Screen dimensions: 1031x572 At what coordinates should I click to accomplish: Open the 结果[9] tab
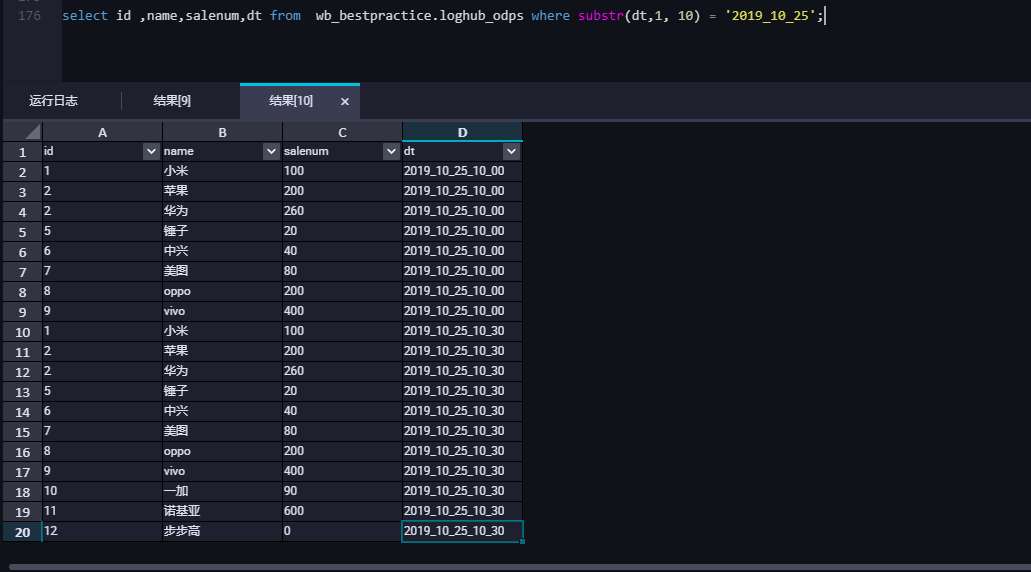[172, 101]
